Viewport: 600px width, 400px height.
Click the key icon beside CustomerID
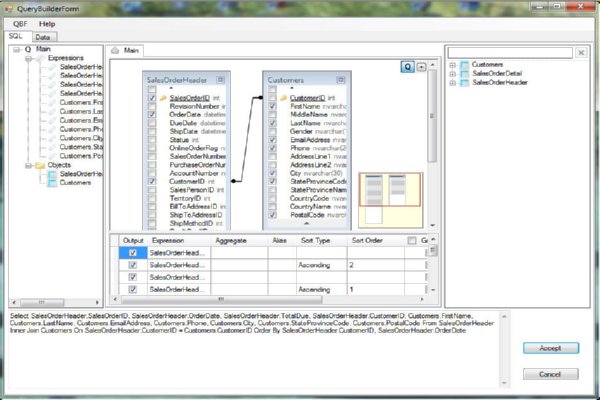click(284, 98)
